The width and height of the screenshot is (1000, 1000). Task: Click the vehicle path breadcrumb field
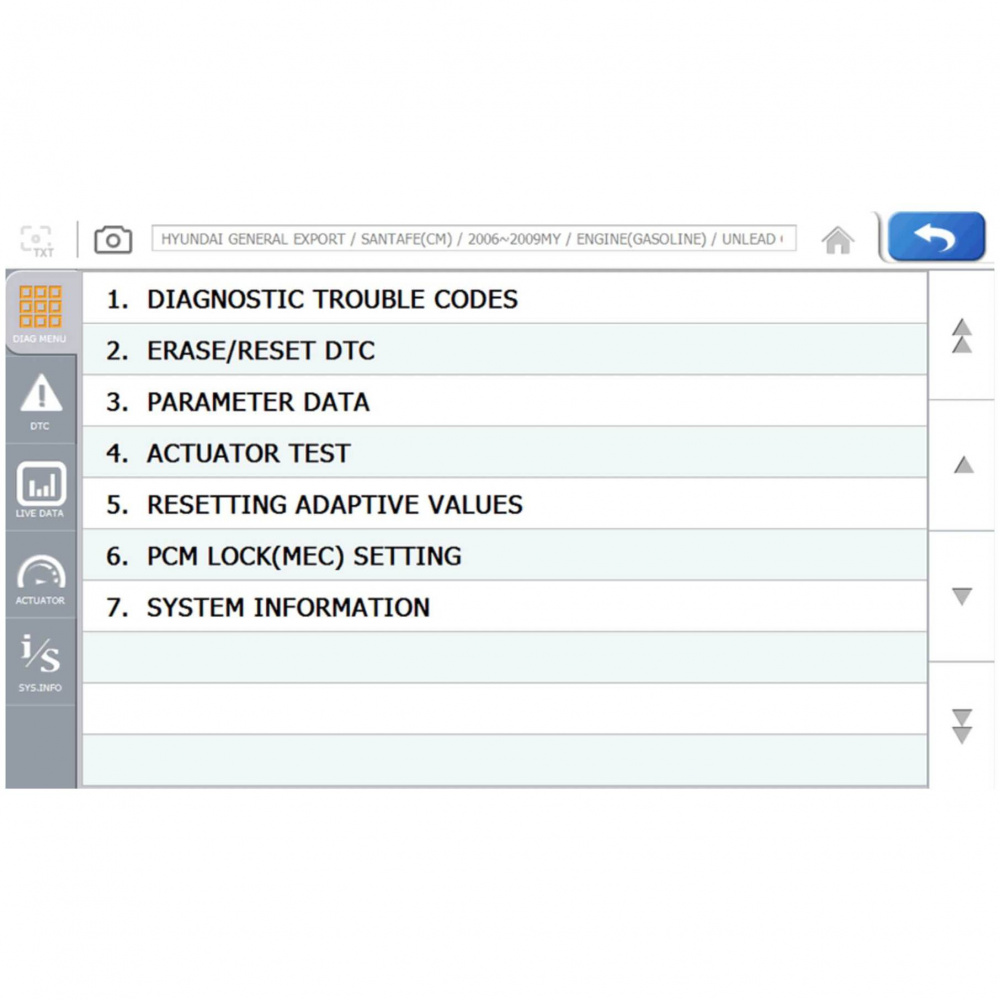(474, 240)
